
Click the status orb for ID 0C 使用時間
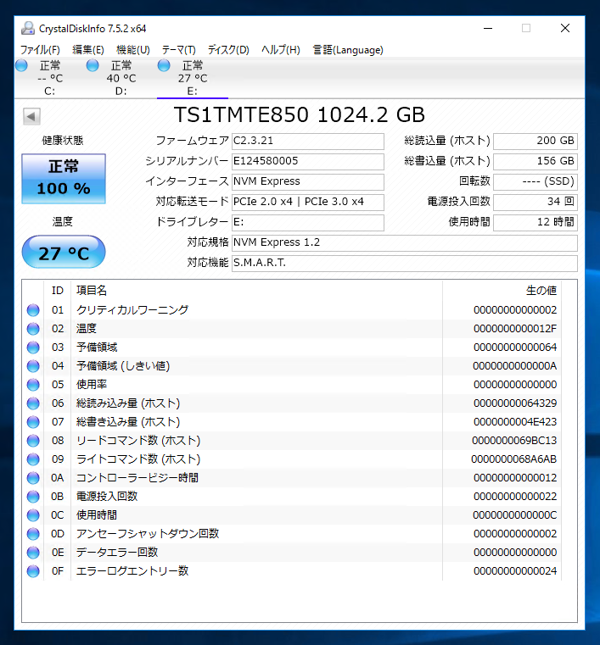click(x=33, y=515)
